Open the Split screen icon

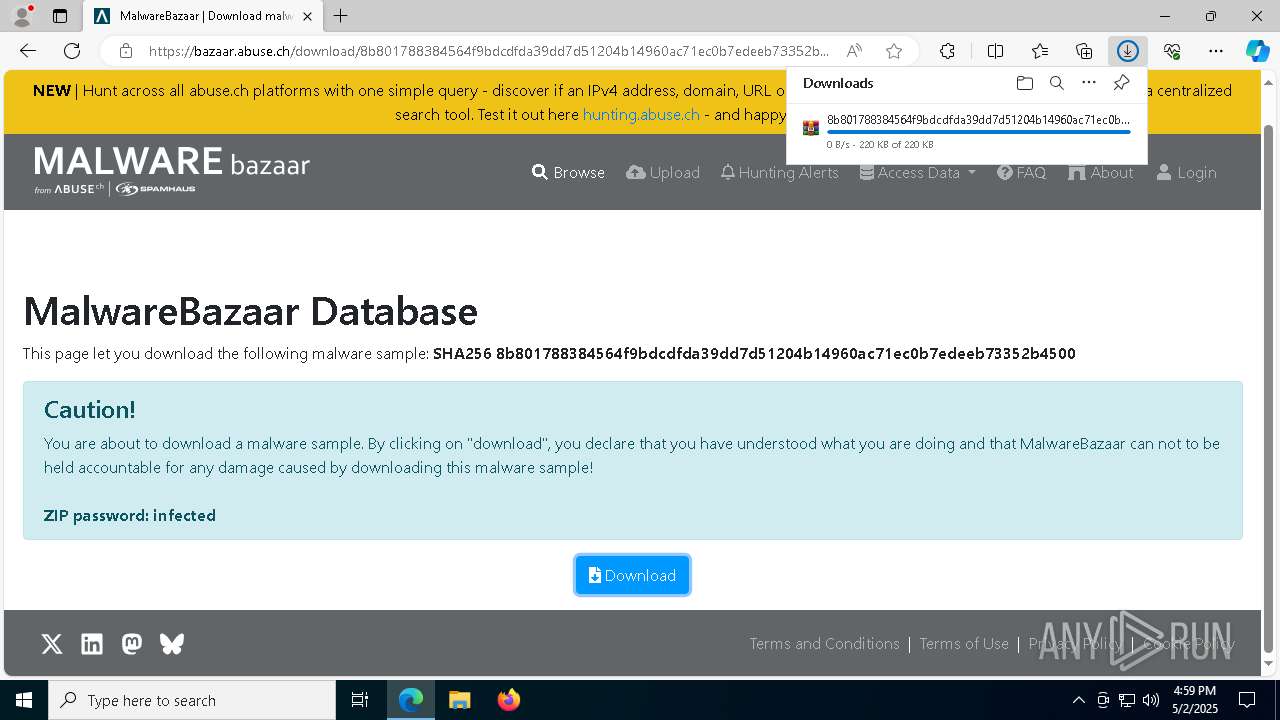[x=995, y=51]
